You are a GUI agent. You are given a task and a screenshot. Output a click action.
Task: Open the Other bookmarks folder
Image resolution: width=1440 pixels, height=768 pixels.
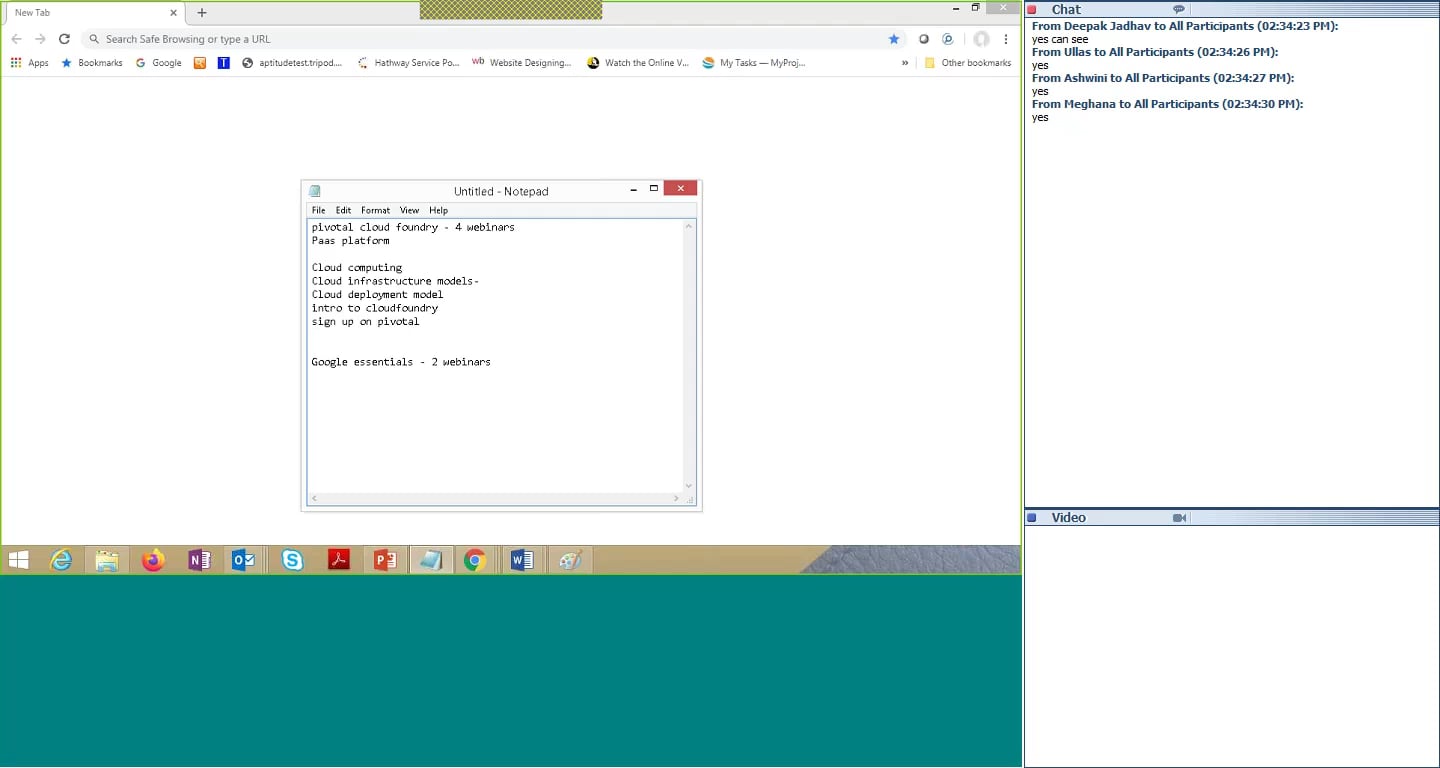coord(968,63)
